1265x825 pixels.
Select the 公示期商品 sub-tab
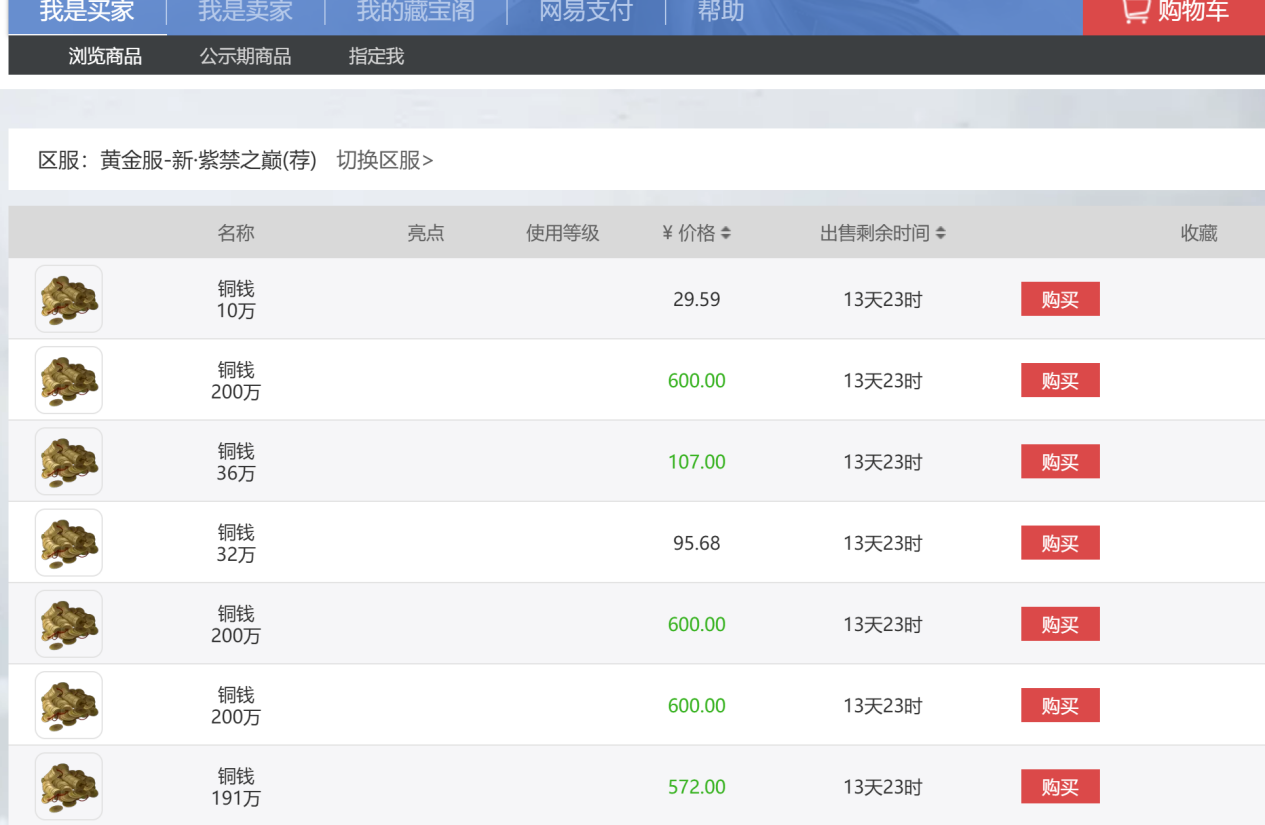pos(245,57)
